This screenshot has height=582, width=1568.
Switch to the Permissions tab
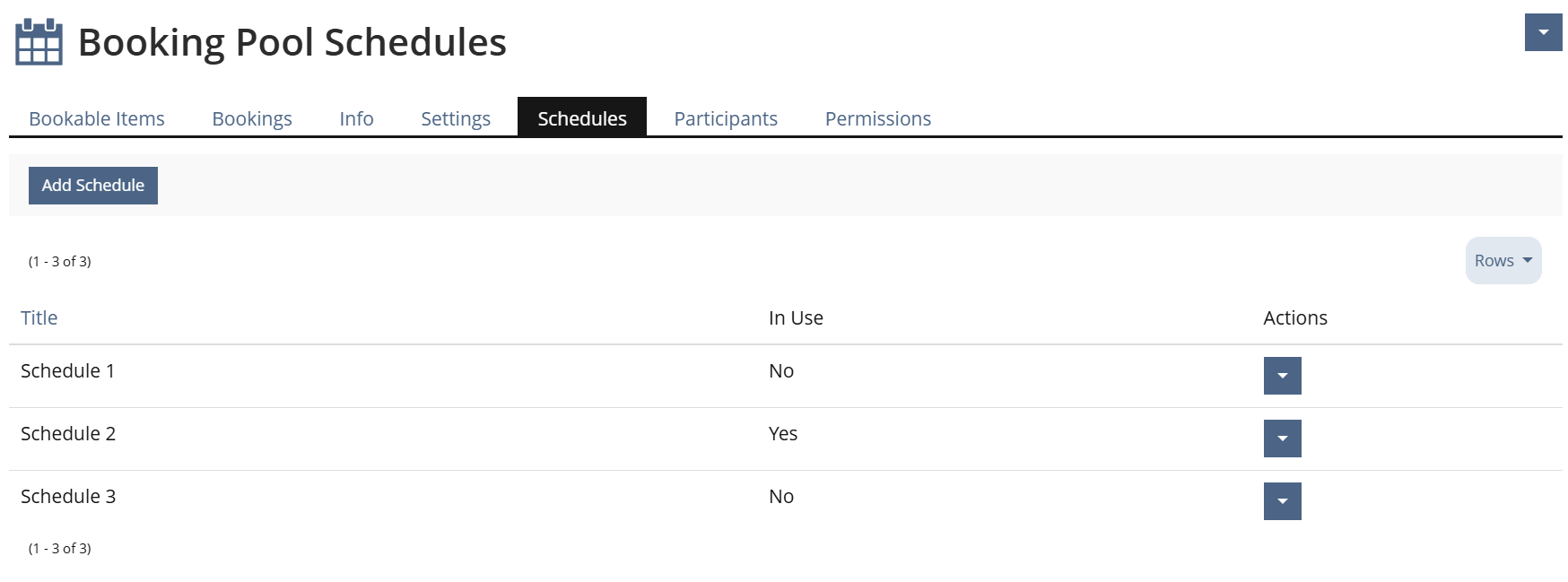[878, 118]
